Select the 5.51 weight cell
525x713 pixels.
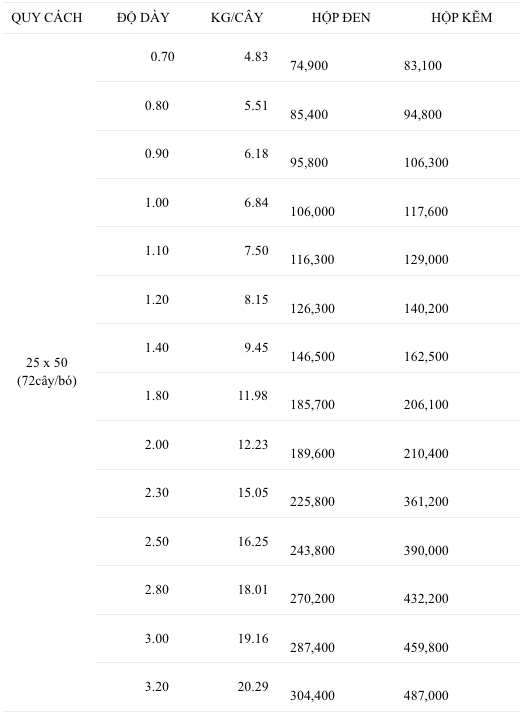click(256, 105)
